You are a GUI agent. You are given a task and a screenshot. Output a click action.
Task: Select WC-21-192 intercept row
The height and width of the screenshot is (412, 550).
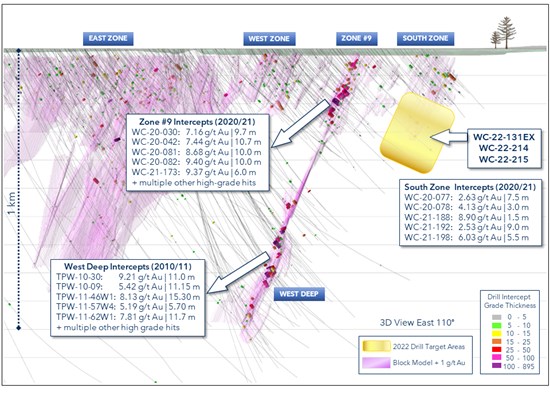tap(467, 227)
